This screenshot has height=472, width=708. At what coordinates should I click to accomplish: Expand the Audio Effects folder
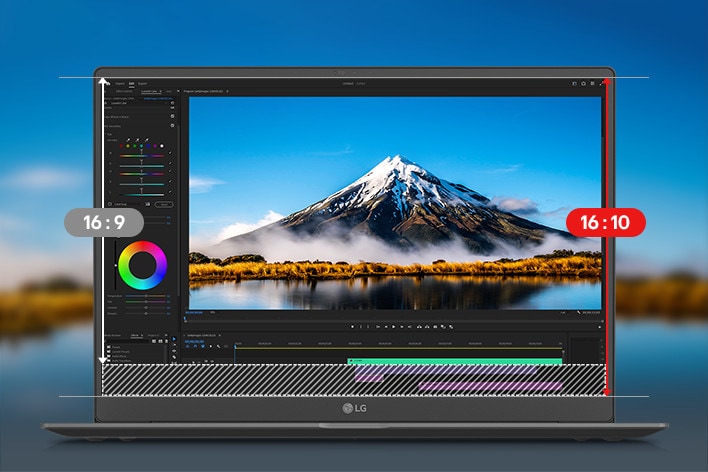coord(118,356)
